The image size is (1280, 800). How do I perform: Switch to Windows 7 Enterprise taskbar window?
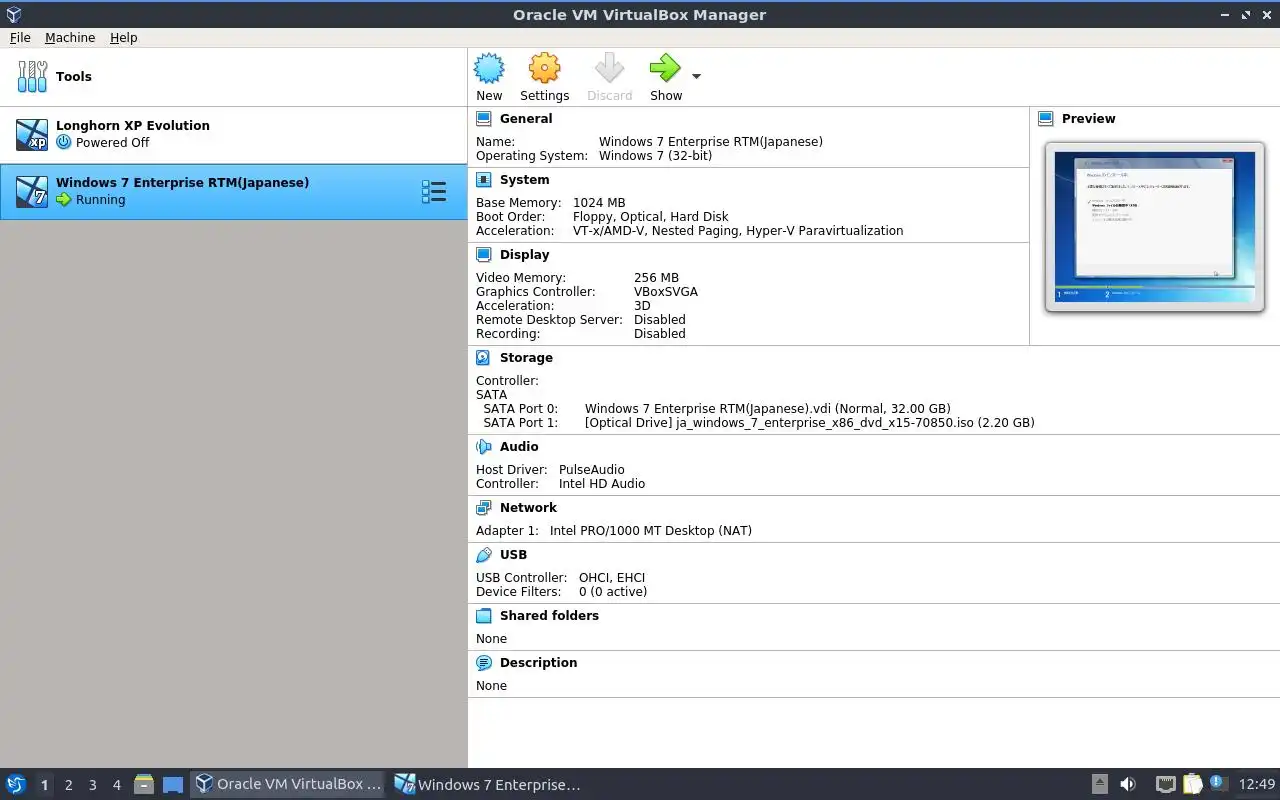pyautogui.click(x=488, y=784)
